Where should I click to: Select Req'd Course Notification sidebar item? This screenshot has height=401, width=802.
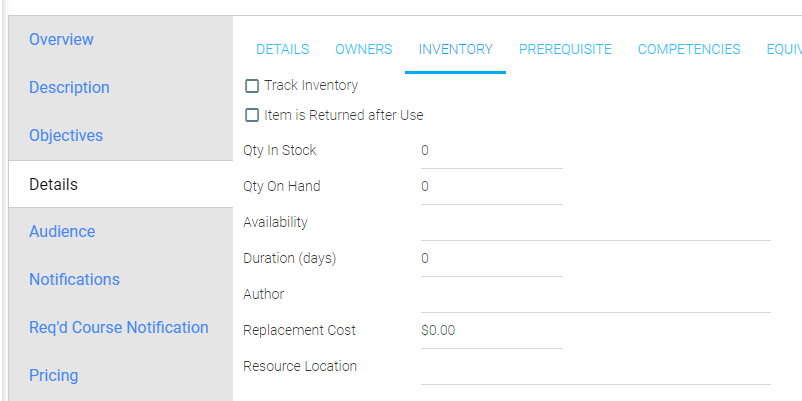tap(118, 328)
